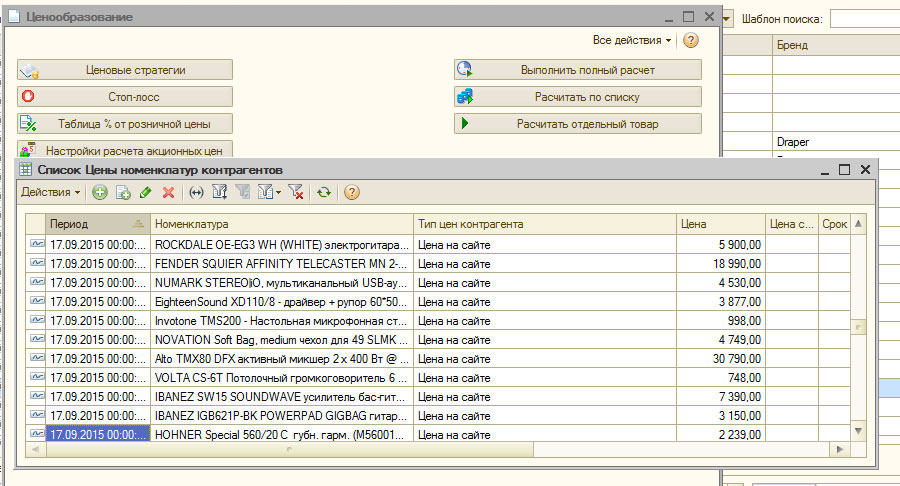The image size is (900, 486).
Task: Select the NUMARK STEREOiO row
Action: point(437,283)
